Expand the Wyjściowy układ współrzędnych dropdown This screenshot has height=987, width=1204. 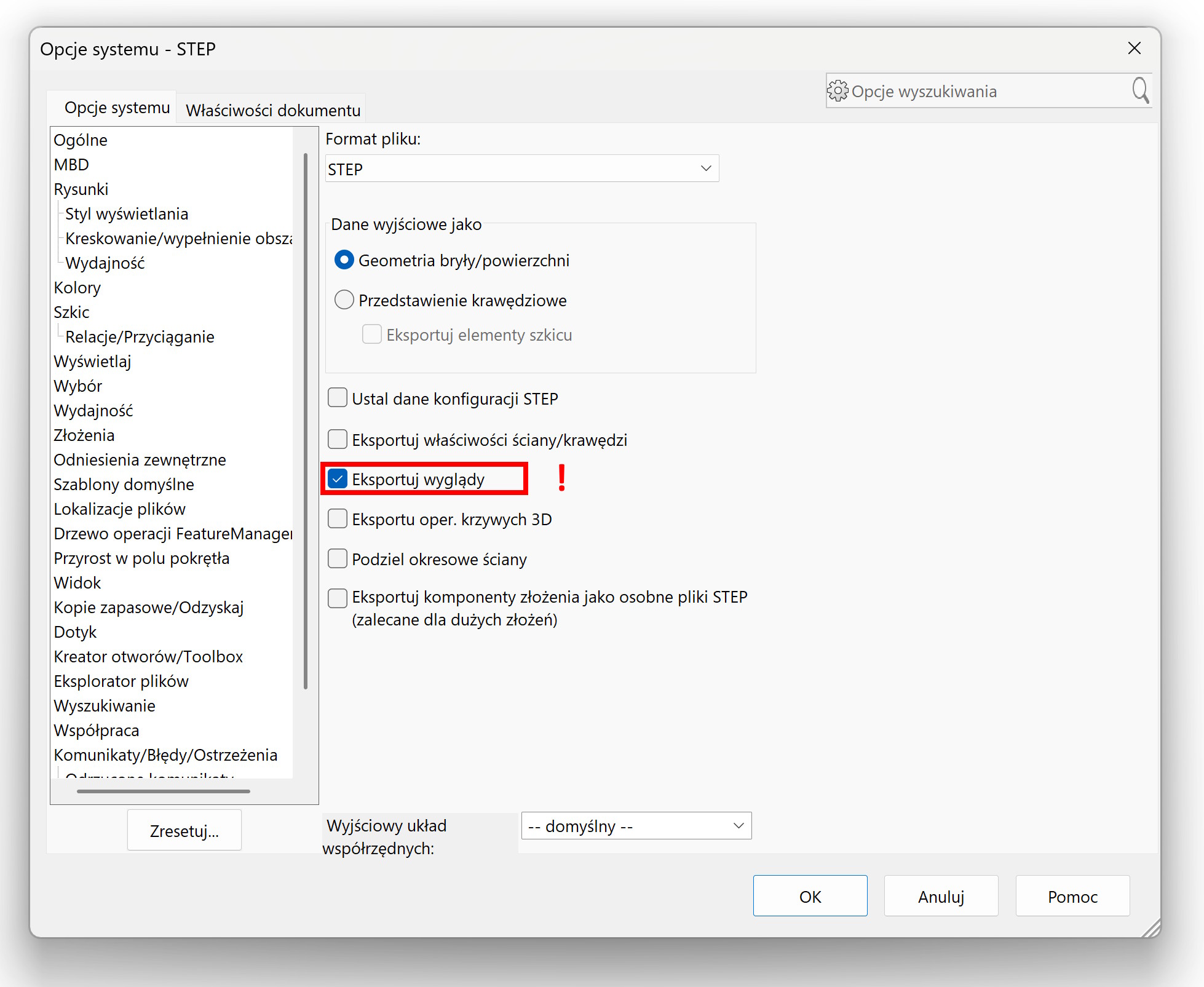coord(636,826)
